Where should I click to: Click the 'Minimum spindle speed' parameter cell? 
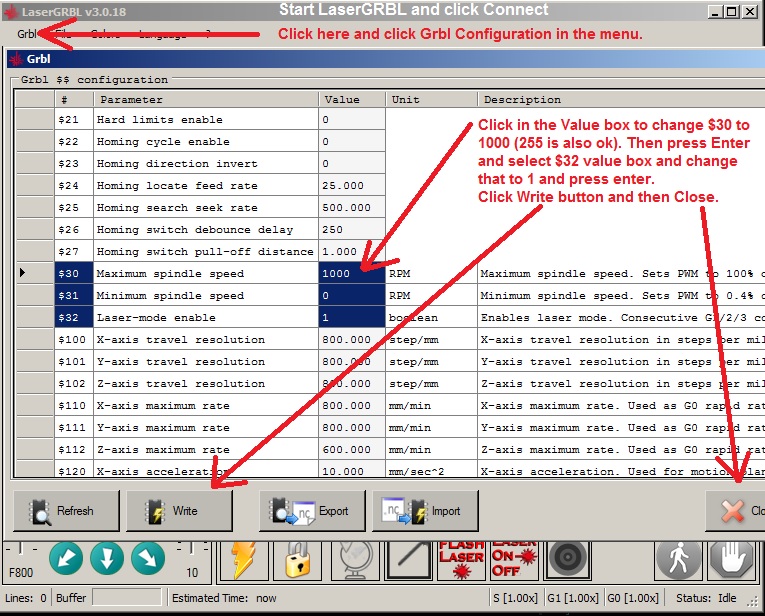coord(206,296)
